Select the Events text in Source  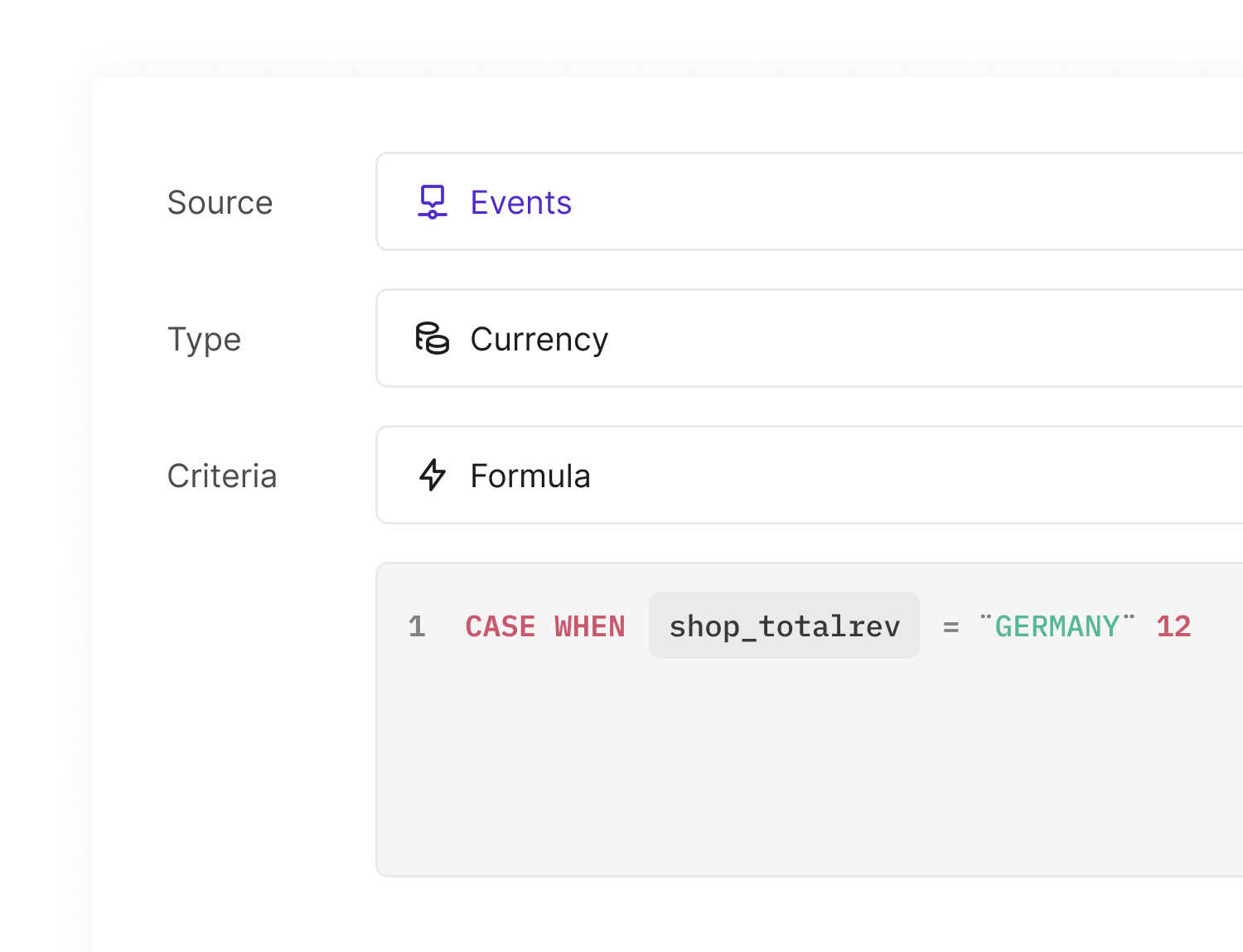point(520,203)
